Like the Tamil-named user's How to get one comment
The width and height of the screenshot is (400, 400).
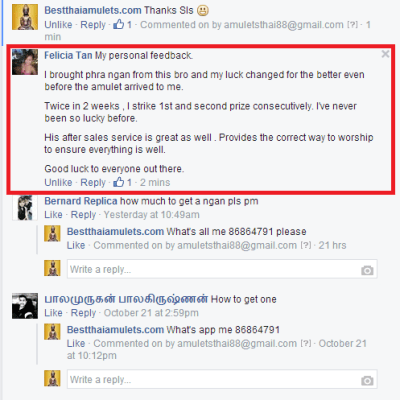(53, 313)
